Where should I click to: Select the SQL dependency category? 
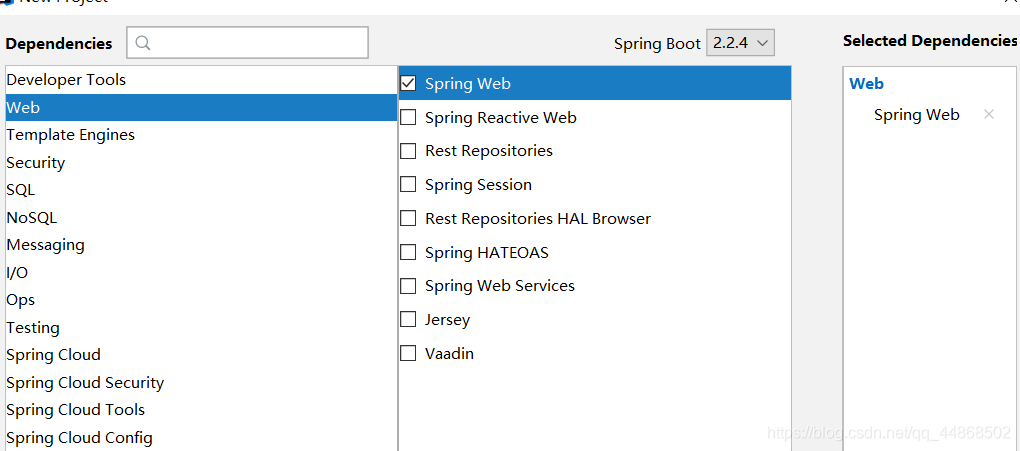tap(21, 190)
